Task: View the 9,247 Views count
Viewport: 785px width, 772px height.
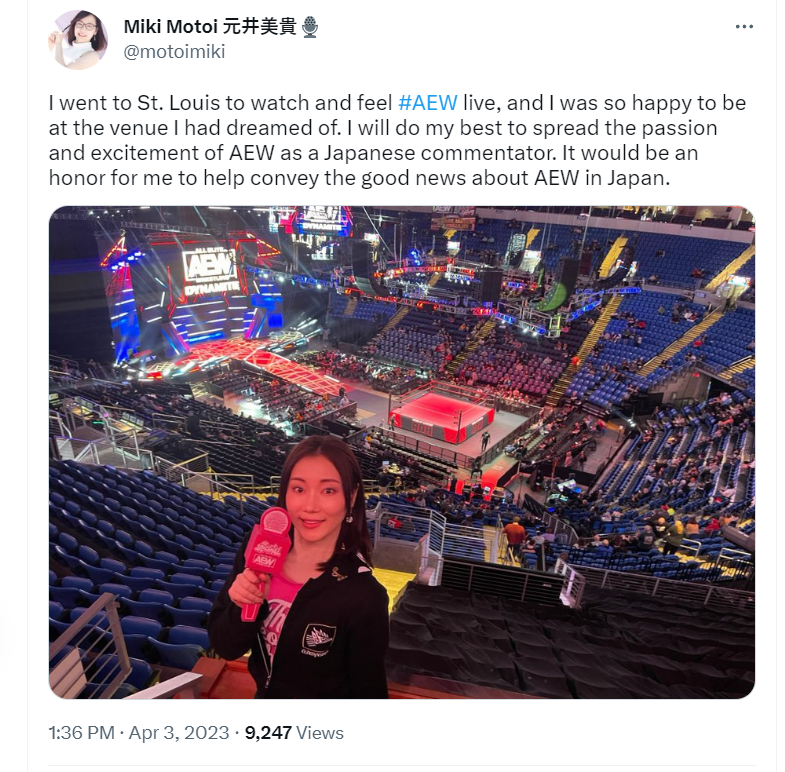Action: point(294,732)
